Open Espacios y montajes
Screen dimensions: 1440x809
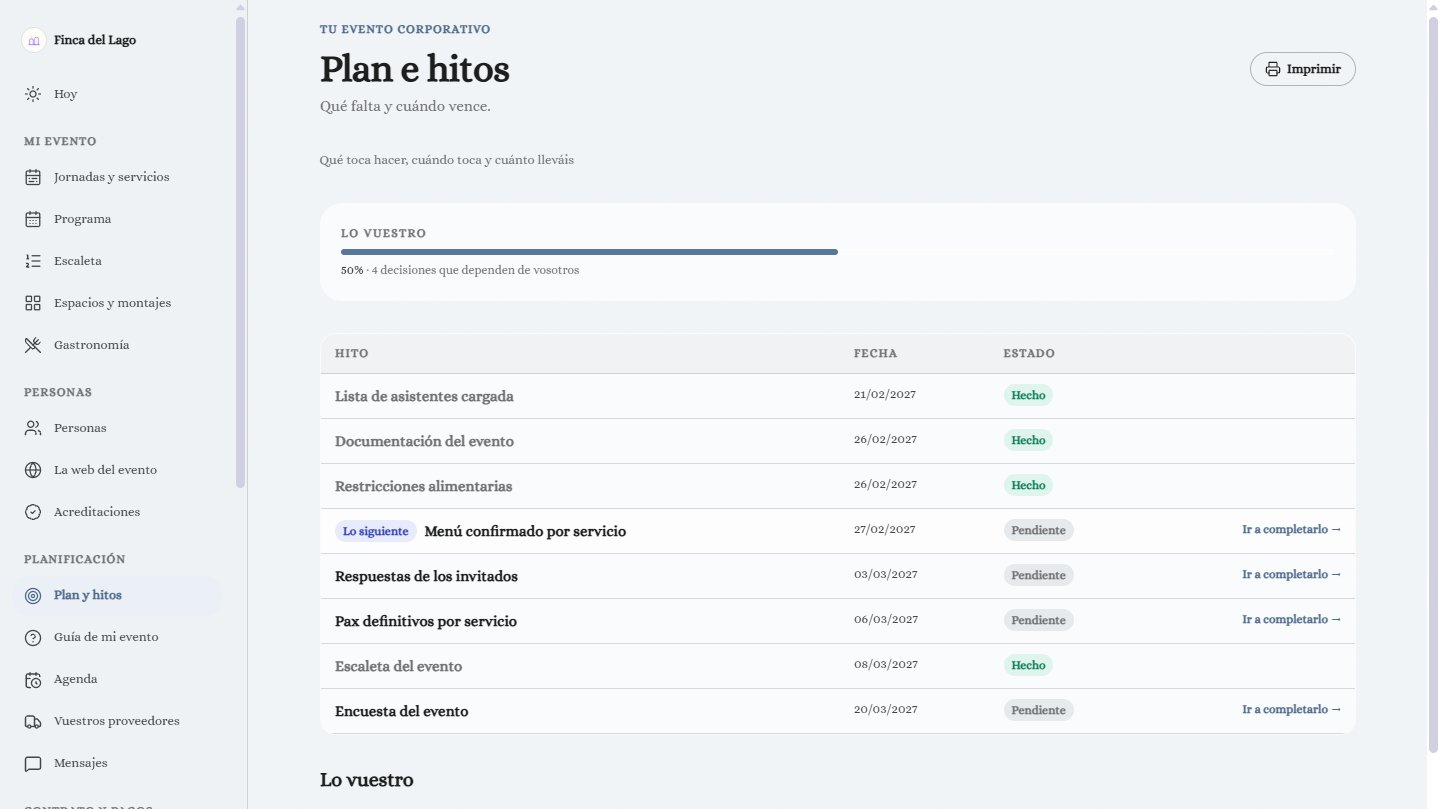pyautogui.click(x=118, y=303)
